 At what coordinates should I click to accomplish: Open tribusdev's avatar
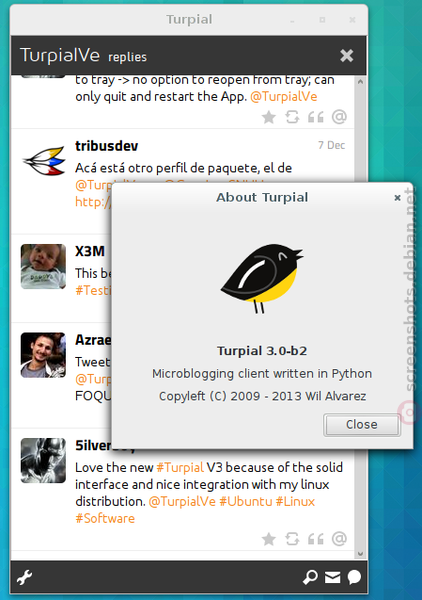pos(43,161)
